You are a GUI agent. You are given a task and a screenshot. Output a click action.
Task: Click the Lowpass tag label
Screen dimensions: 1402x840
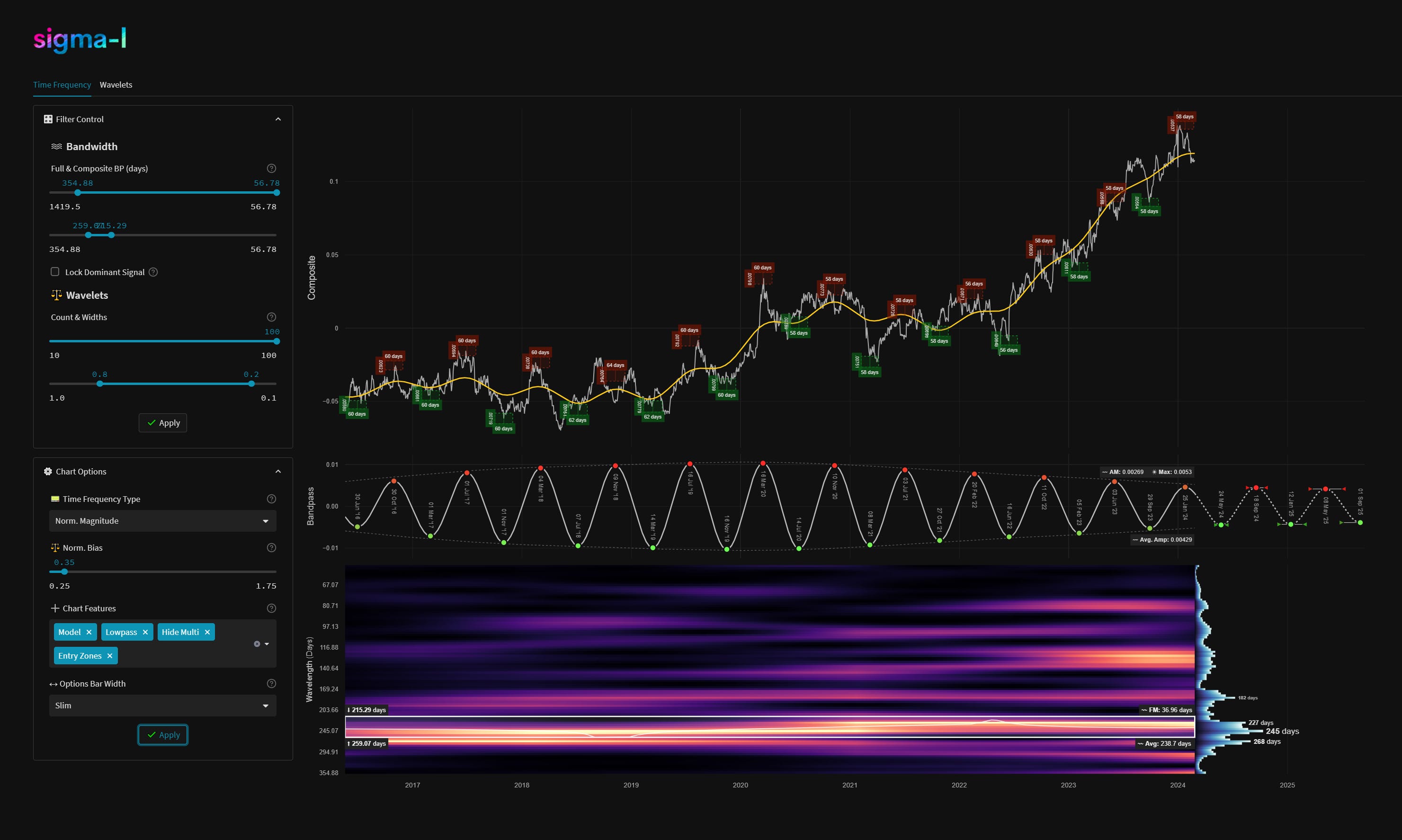[121, 632]
